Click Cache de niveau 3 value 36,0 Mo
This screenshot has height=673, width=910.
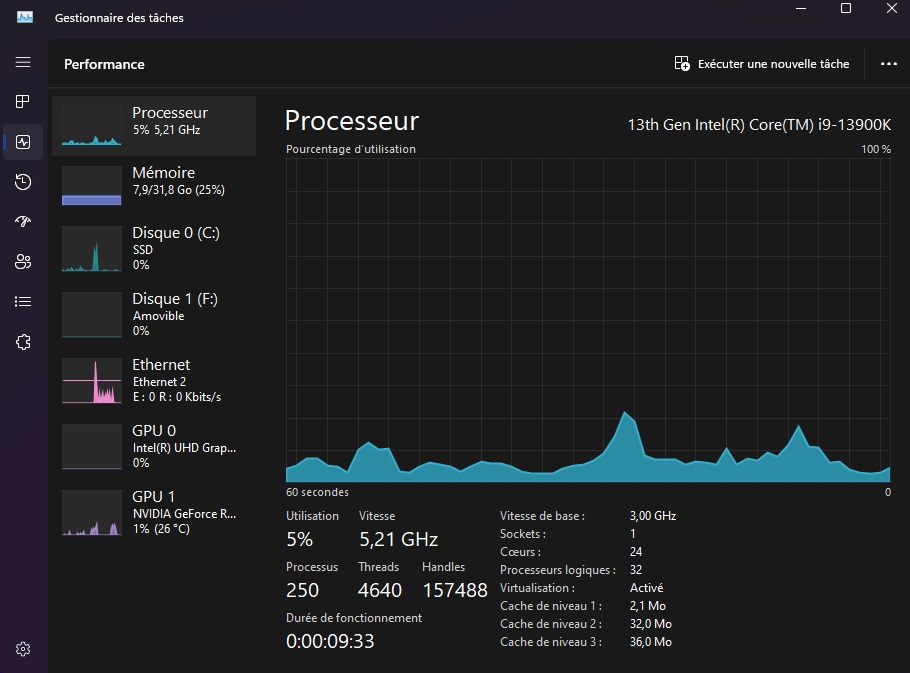pos(651,642)
